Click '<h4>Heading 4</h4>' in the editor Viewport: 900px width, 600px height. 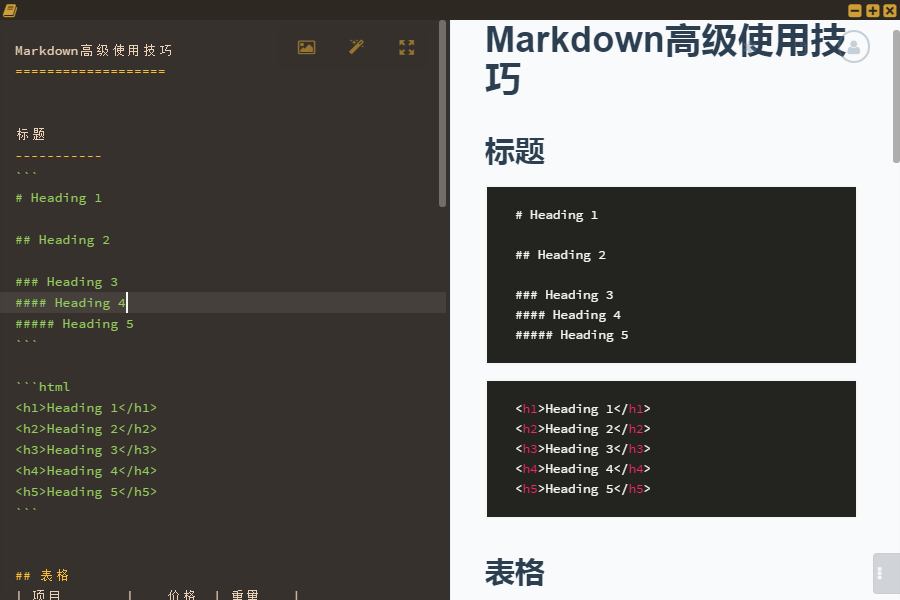point(86,471)
